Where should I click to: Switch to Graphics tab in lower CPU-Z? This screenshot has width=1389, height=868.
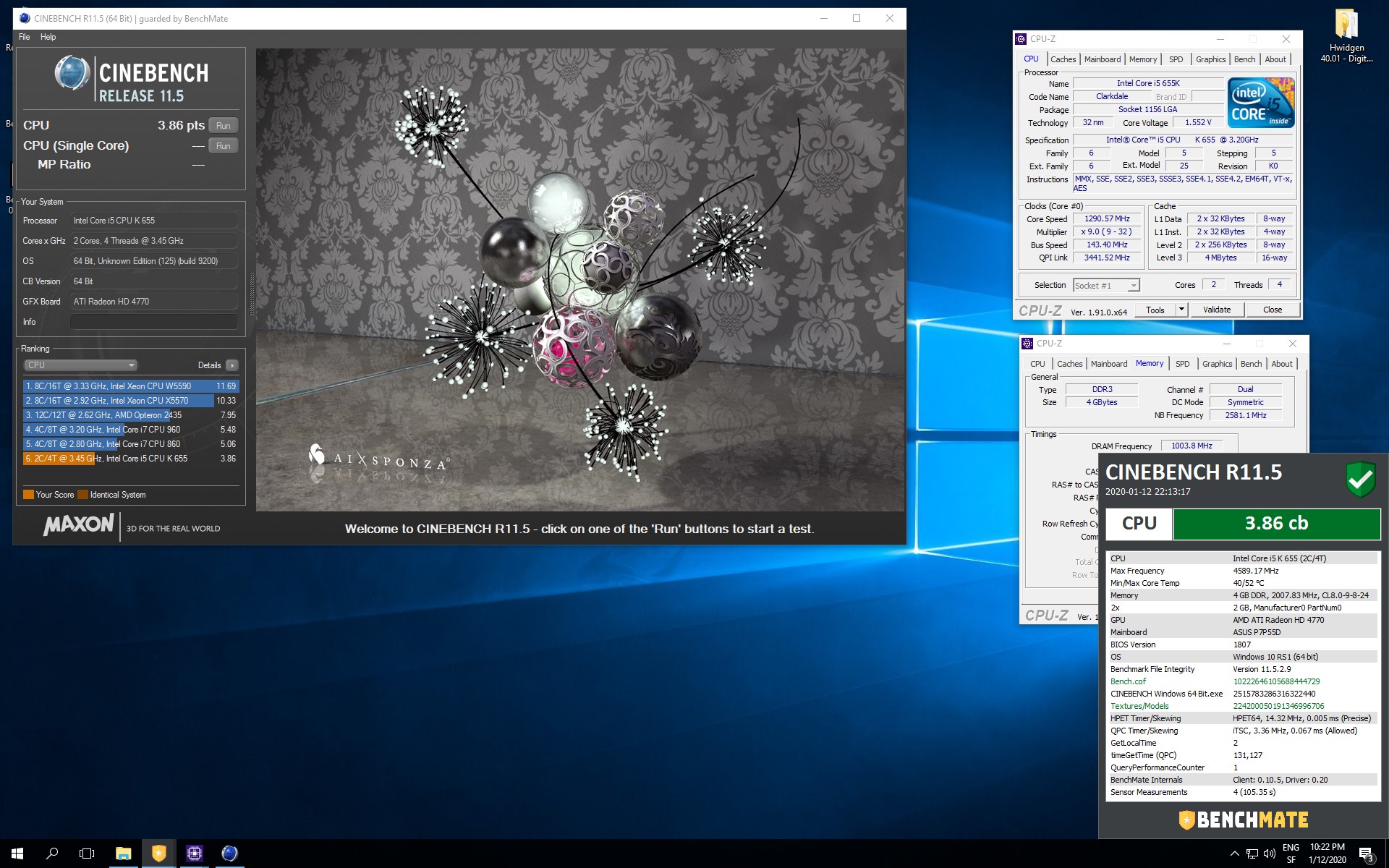[1217, 364]
